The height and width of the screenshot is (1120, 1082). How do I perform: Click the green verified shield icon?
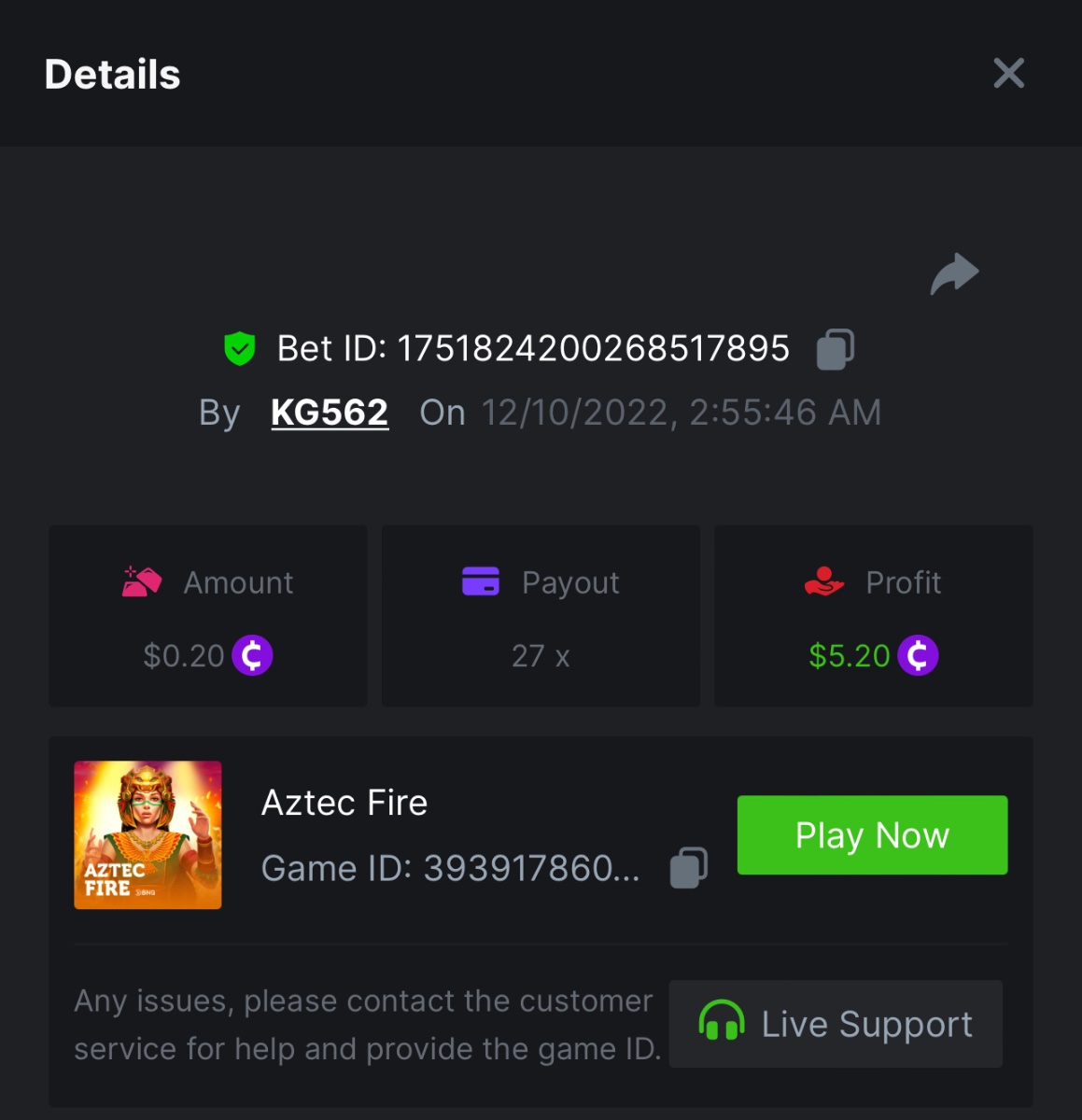coord(240,349)
